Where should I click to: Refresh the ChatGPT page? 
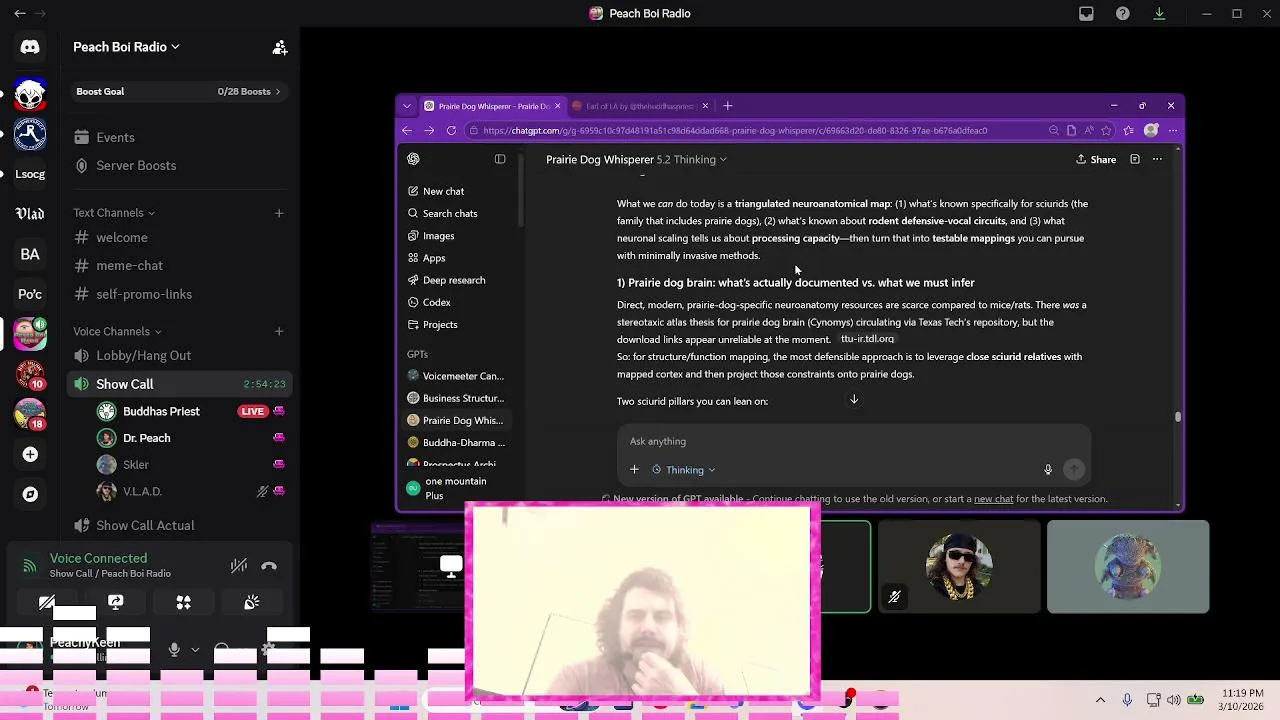click(x=451, y=130)
